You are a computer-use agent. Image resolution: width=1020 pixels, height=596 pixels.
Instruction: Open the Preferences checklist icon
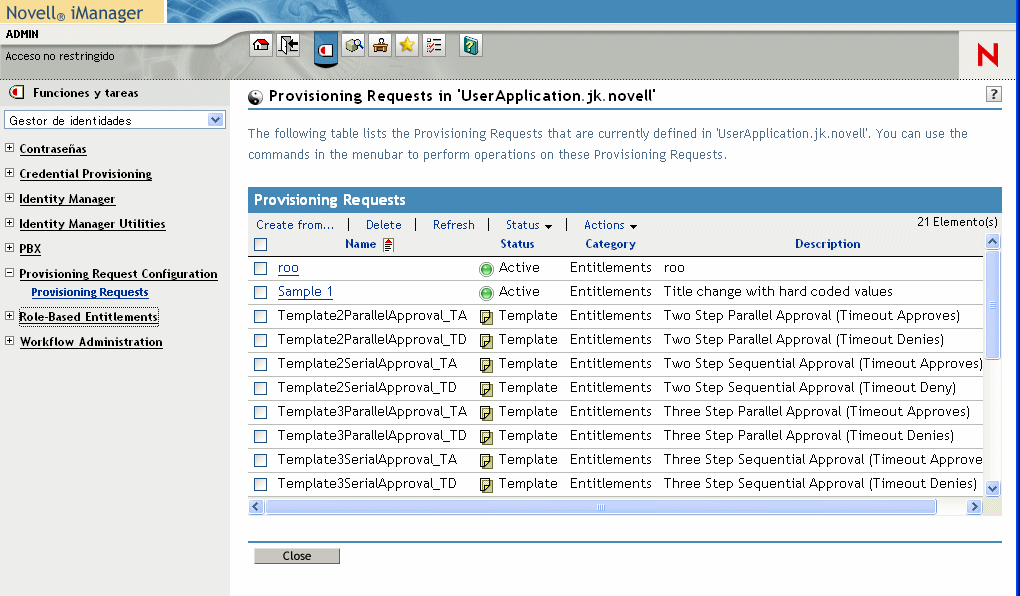(433, 46)
